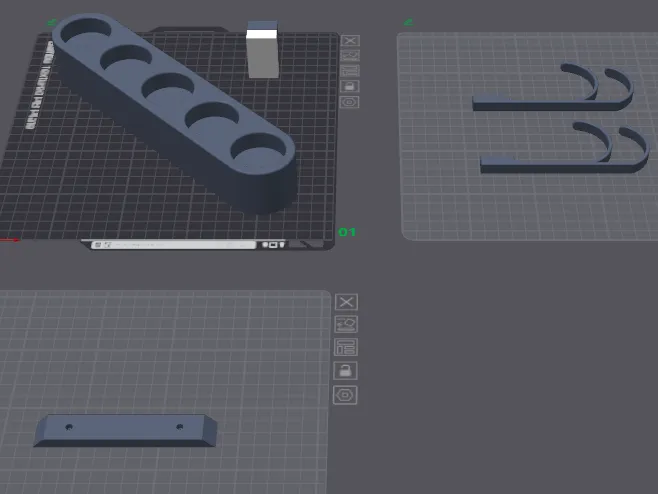The width and height of the screenshot is (658, 494).
Task: Remove plate 01 with its X icon
Action: [350, 41]
